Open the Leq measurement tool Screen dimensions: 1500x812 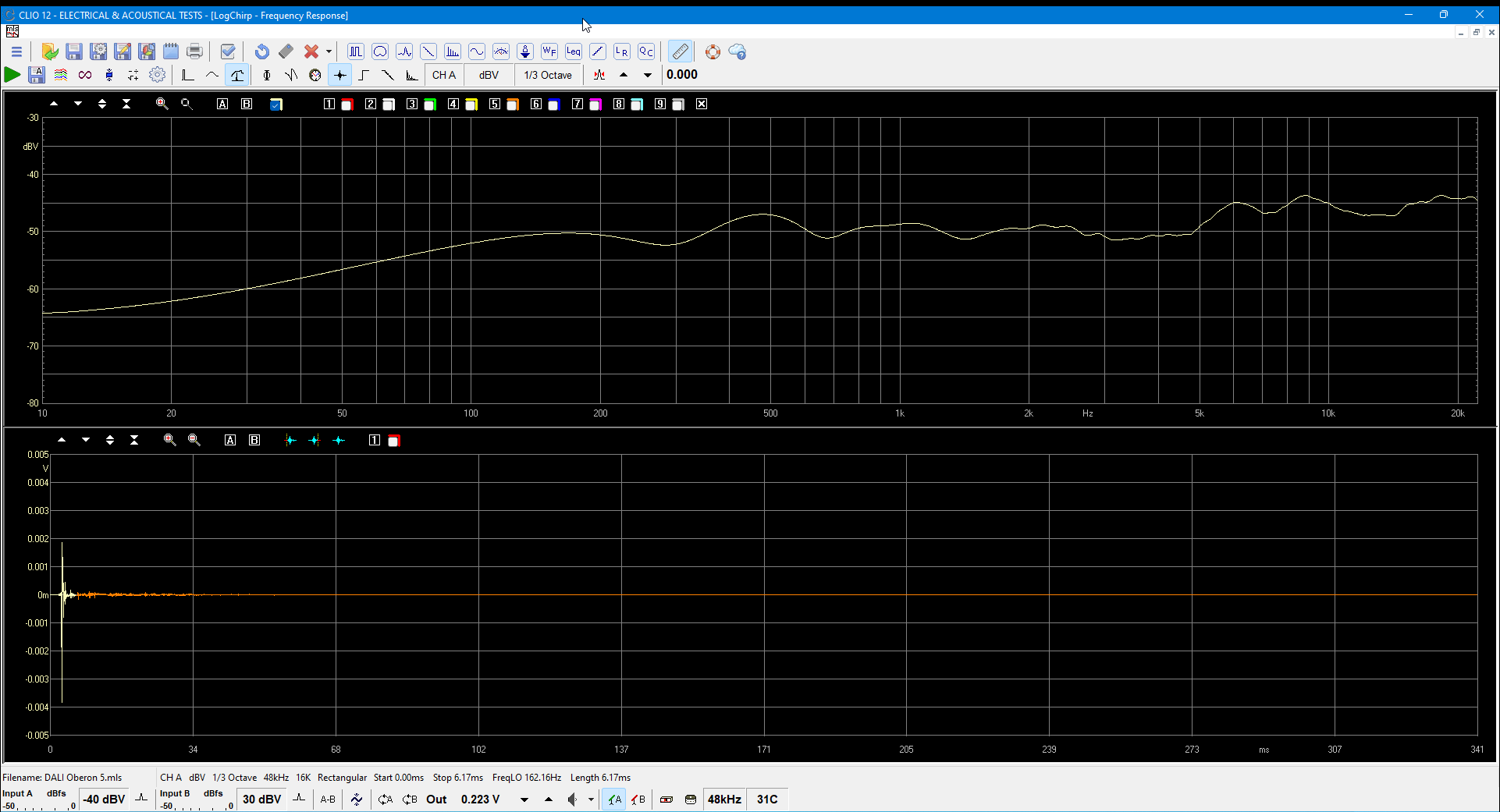coord(574,51)
